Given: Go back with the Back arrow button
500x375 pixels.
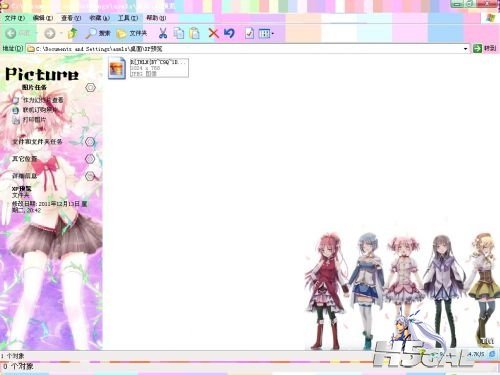Looking at the screenshot, I should point(11,33).
